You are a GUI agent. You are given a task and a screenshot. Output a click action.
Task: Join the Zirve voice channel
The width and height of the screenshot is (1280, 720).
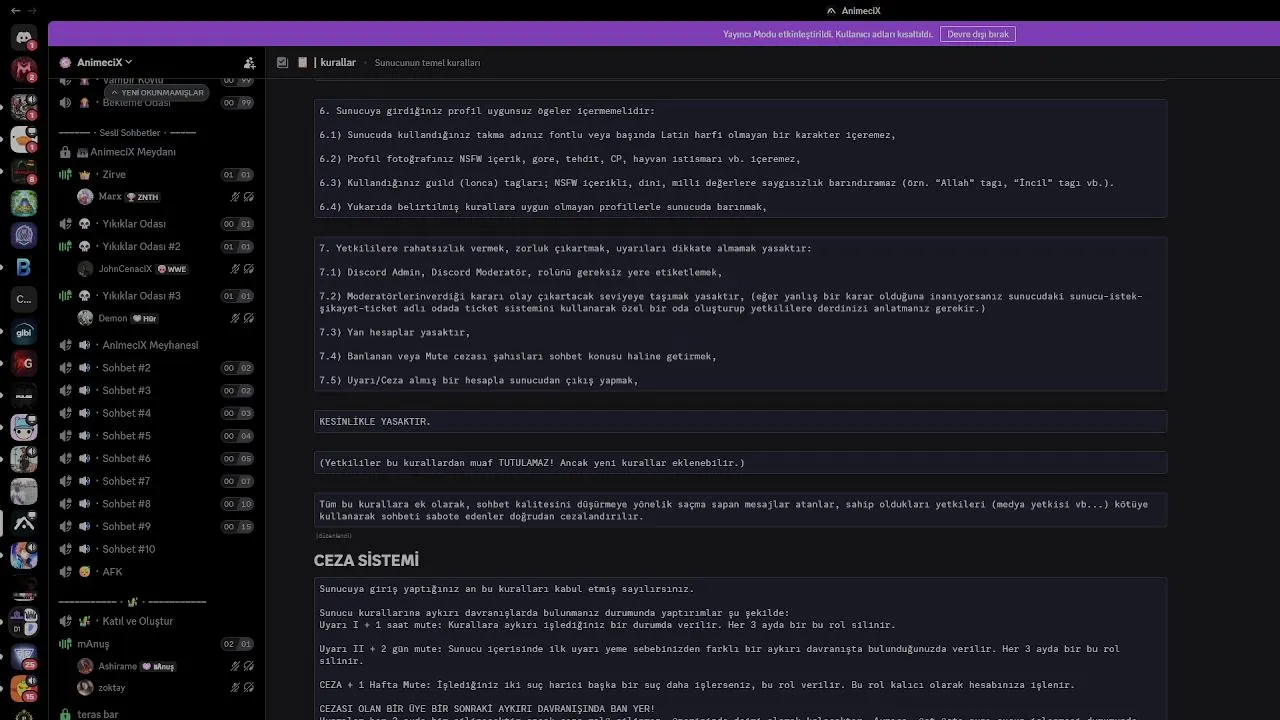114,175
